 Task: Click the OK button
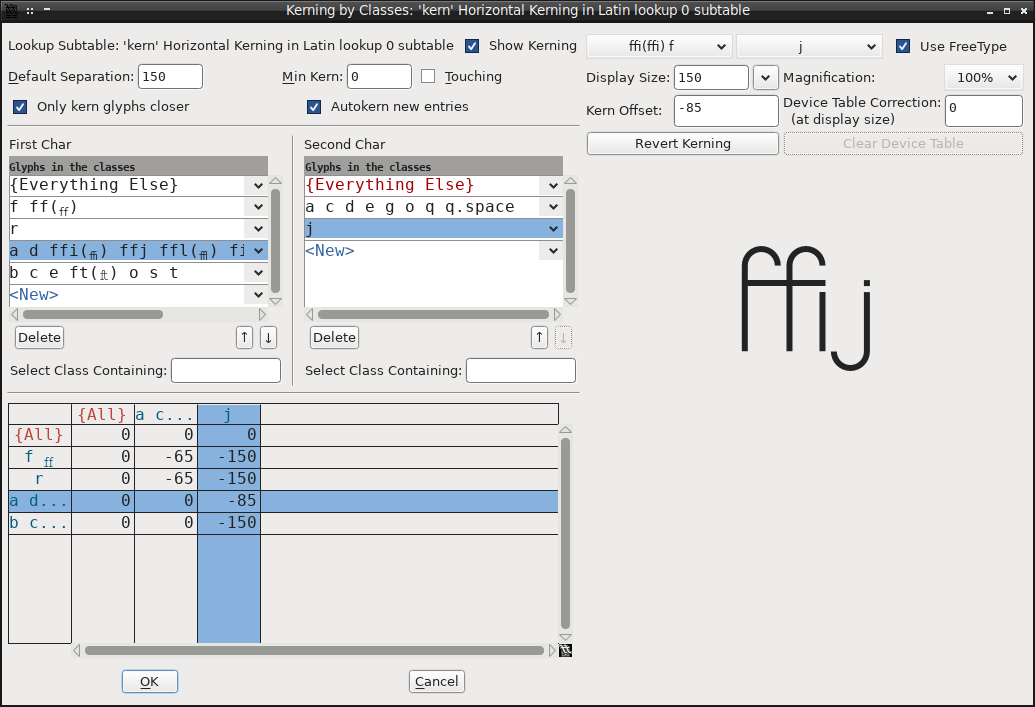click(150, 681)
